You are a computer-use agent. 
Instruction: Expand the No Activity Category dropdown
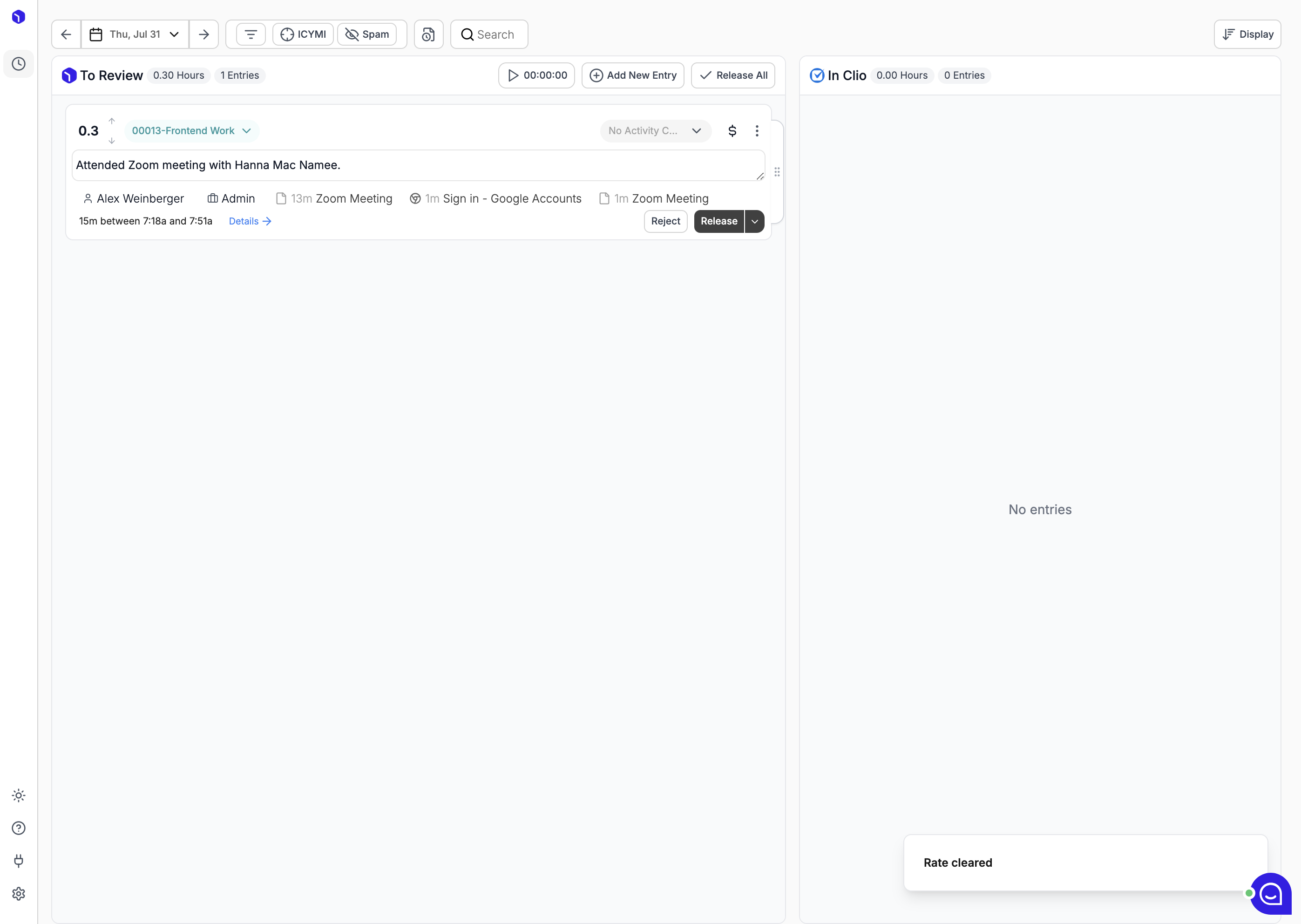click(x=655, y=131)
